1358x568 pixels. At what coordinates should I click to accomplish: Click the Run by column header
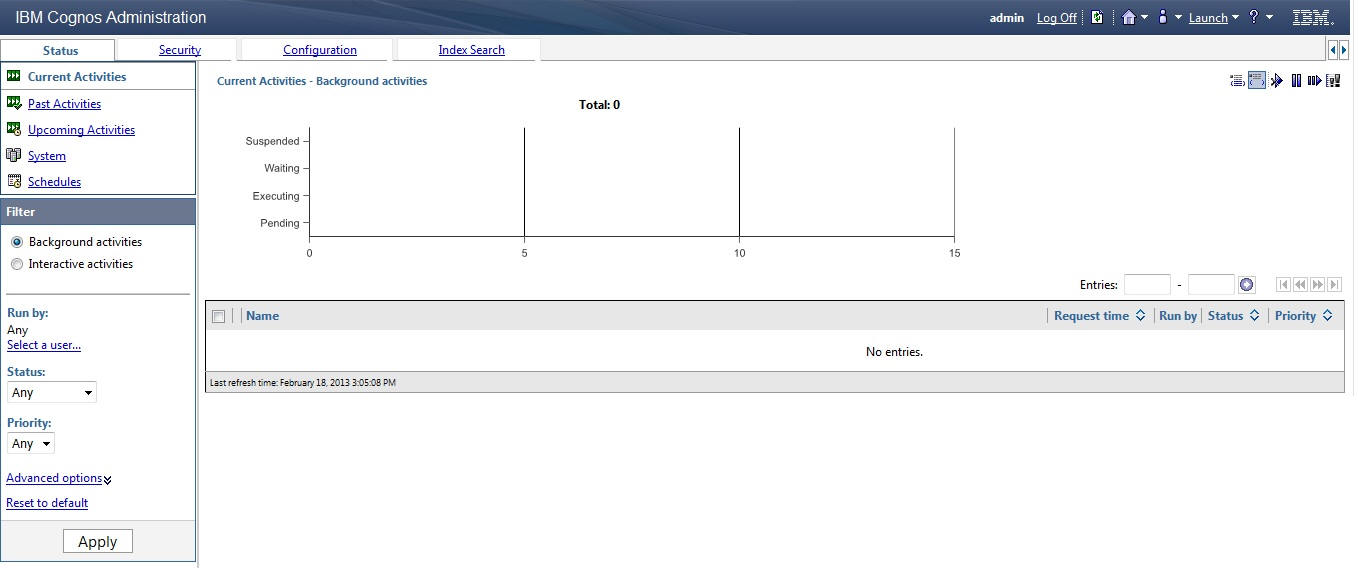pos(1178,316)
